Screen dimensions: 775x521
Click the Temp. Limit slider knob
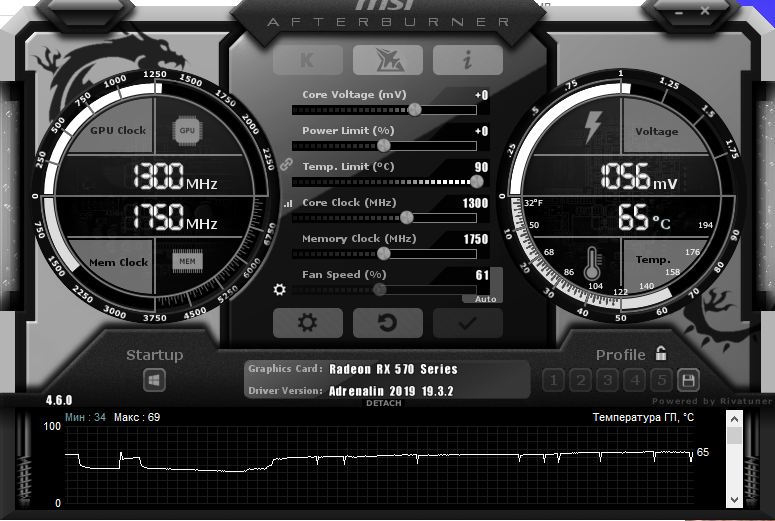coord(476,181)
